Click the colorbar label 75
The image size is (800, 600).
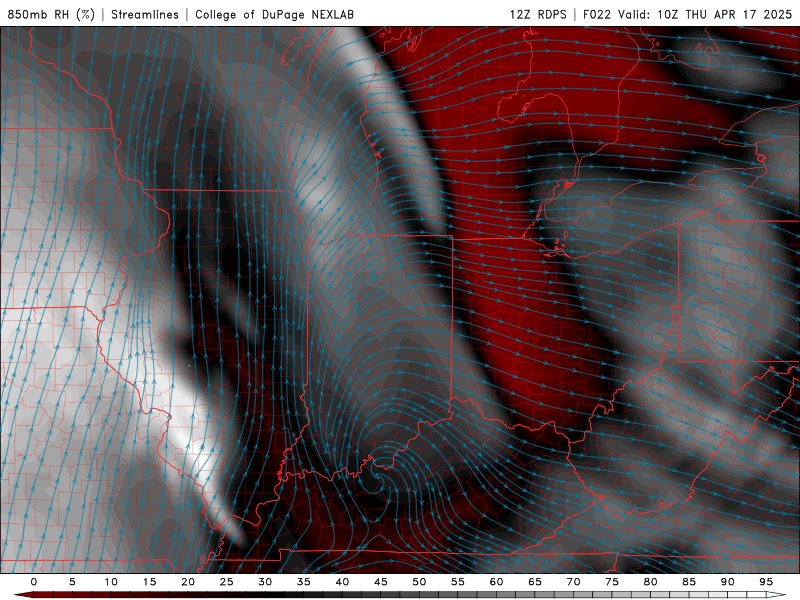click(612, 582)
